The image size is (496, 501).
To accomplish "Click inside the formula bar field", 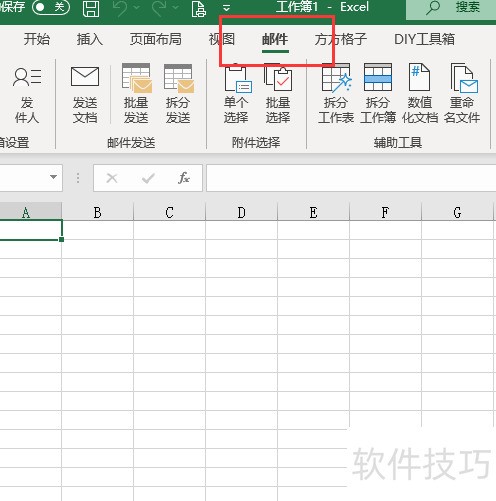I will point(351,178).
